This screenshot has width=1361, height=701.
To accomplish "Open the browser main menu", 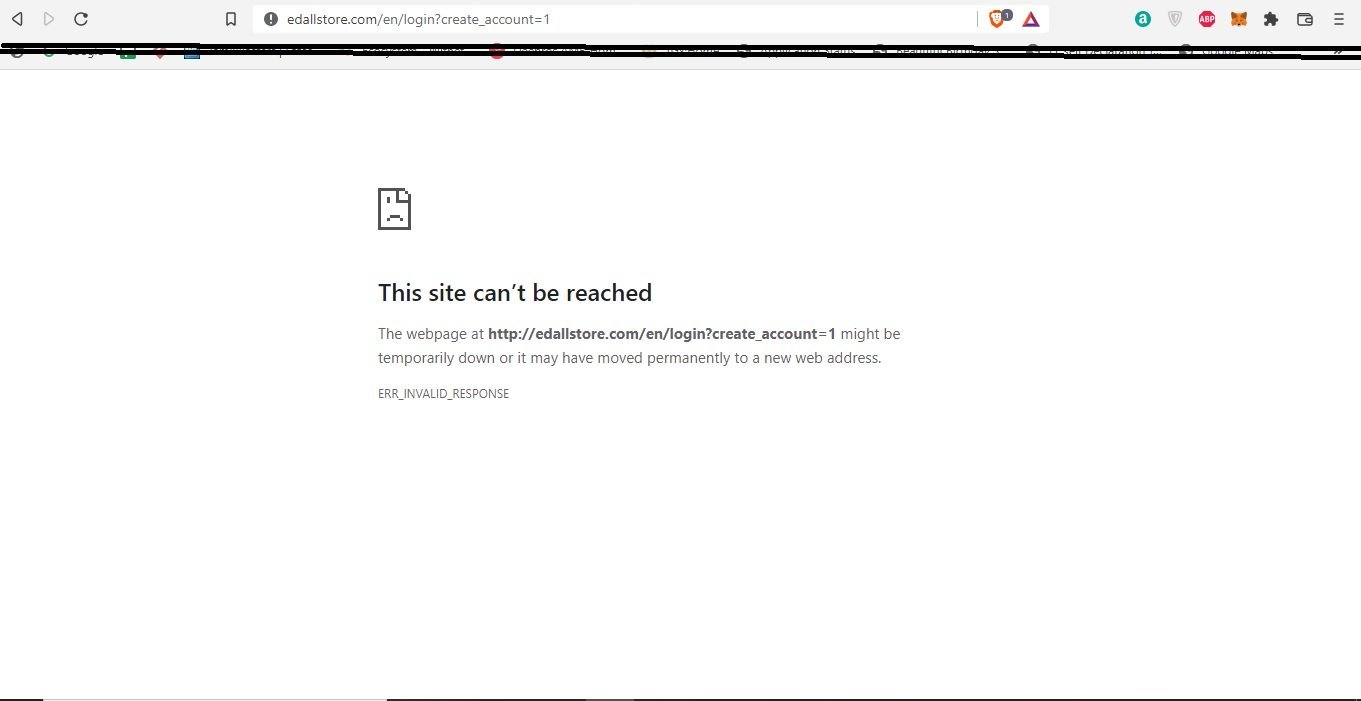I will (1339, 19).
